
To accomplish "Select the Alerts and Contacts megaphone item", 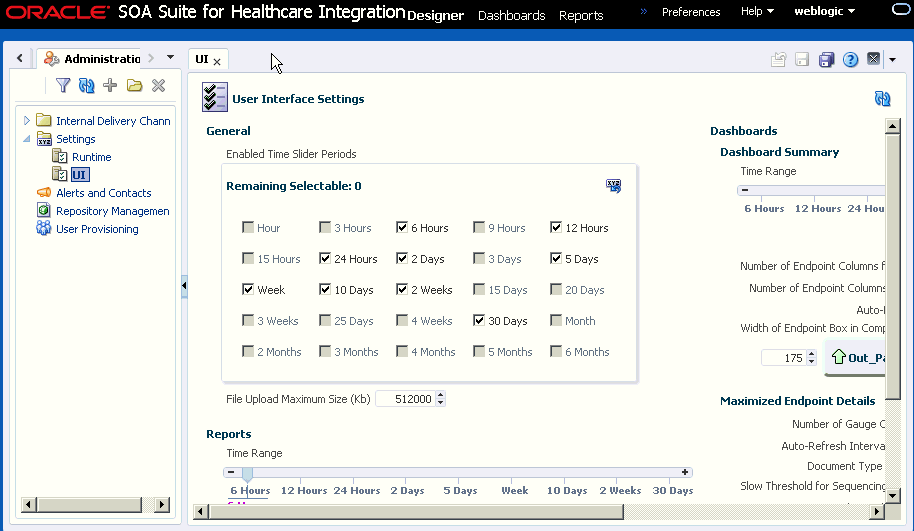I will [103, 193].
